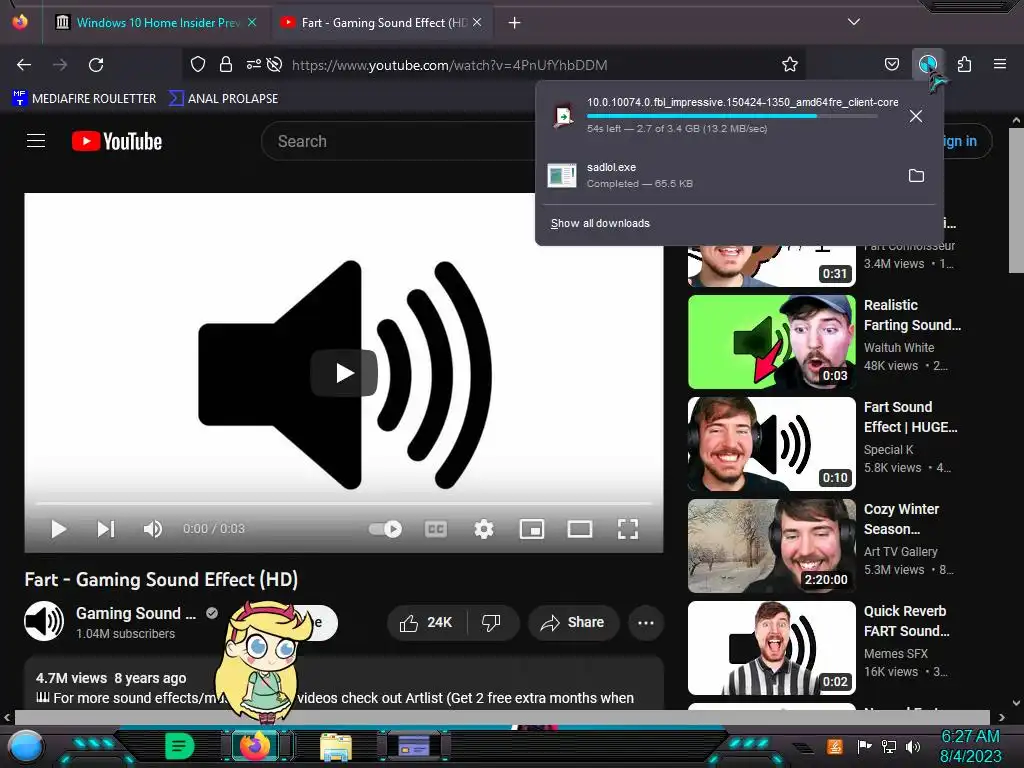Open green notes app on taskbar

click(179, 746)
